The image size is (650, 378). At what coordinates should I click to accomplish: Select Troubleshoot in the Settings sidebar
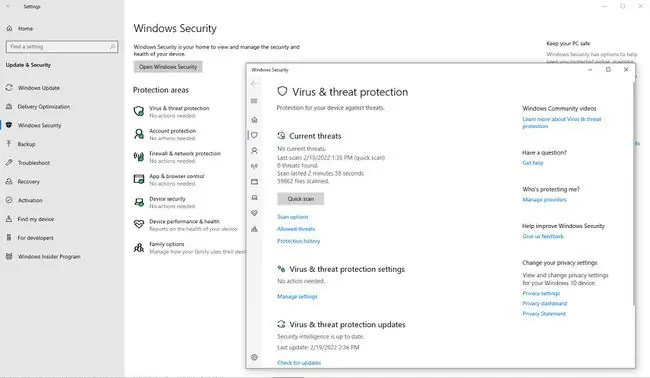point(34,163)
